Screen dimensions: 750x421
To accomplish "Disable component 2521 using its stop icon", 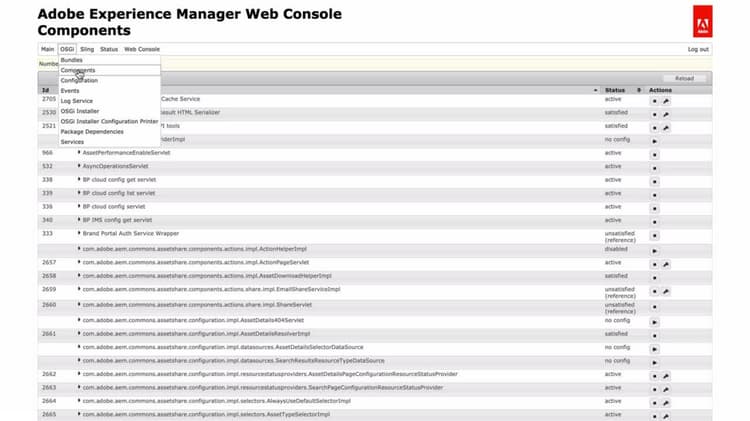I will click(x=654, y=128).
